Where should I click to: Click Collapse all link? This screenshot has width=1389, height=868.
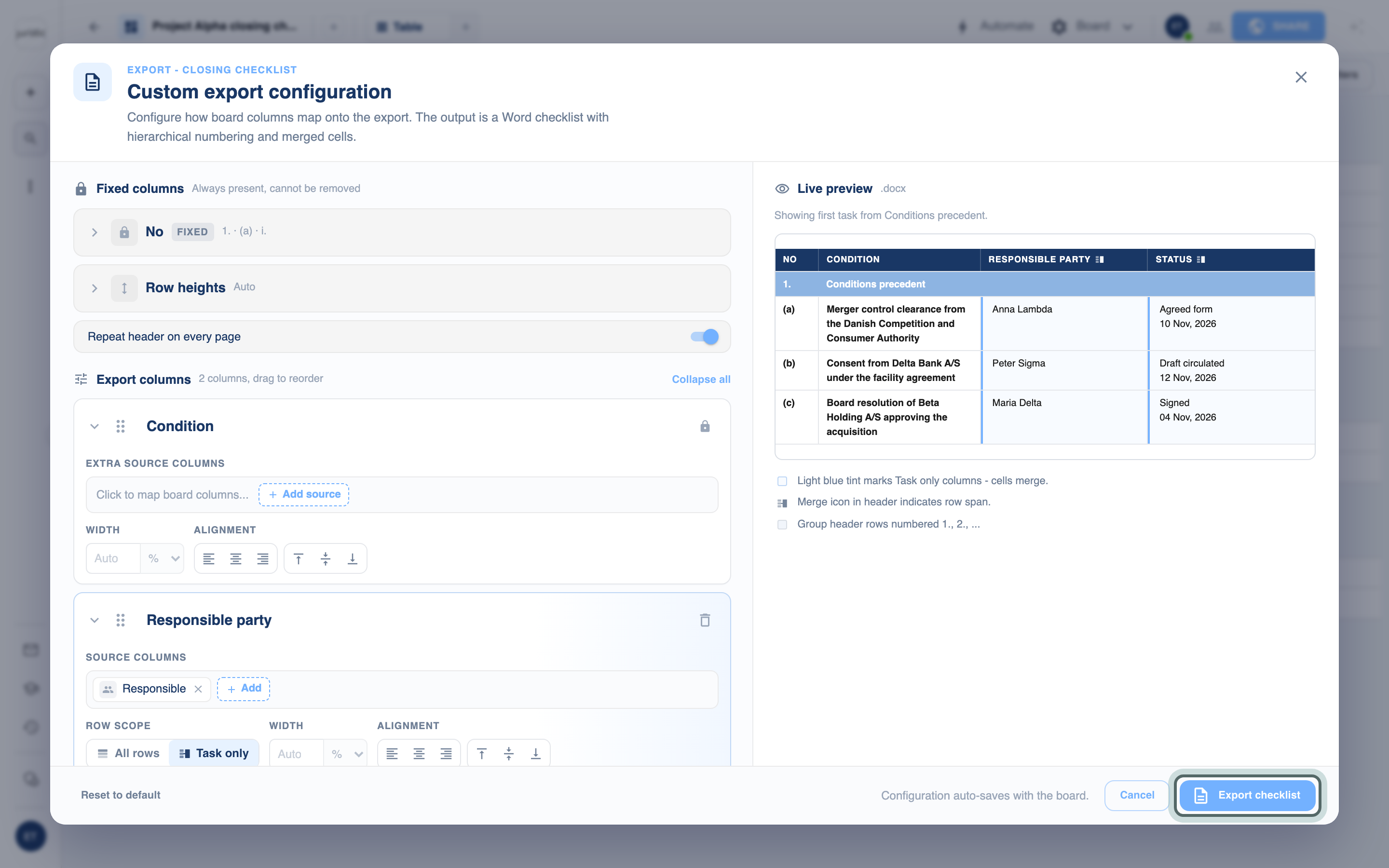701,380
